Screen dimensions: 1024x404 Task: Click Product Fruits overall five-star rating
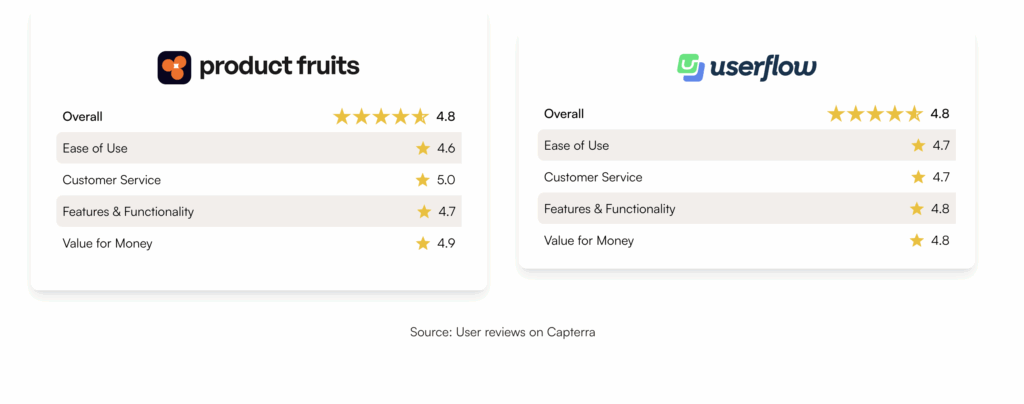[x=381, y=116]
